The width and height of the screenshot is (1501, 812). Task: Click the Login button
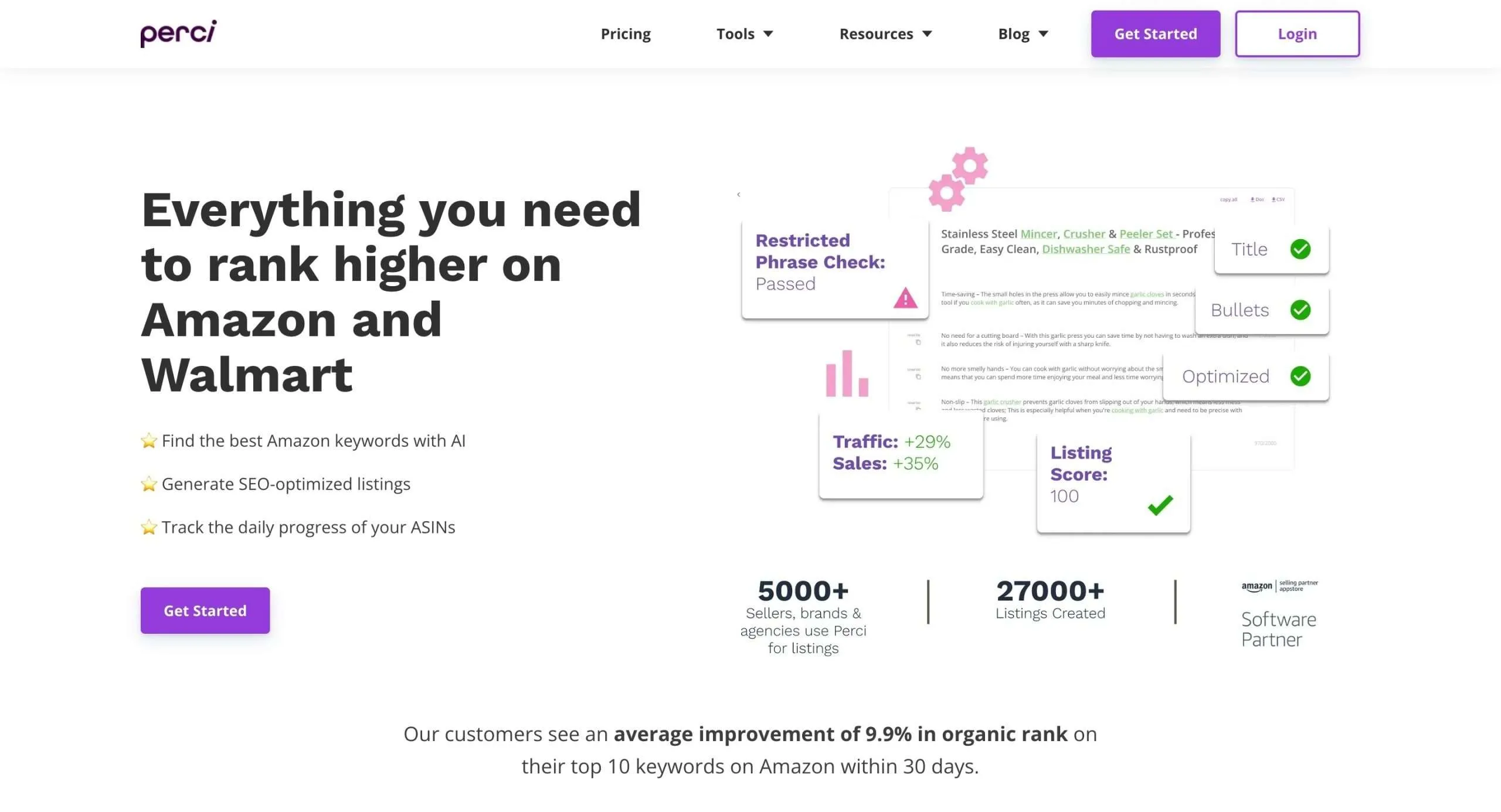click(1297, 34)
